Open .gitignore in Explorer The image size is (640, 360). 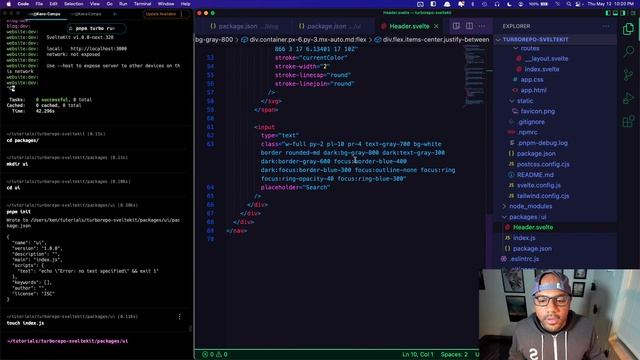[x=531, y=122]
